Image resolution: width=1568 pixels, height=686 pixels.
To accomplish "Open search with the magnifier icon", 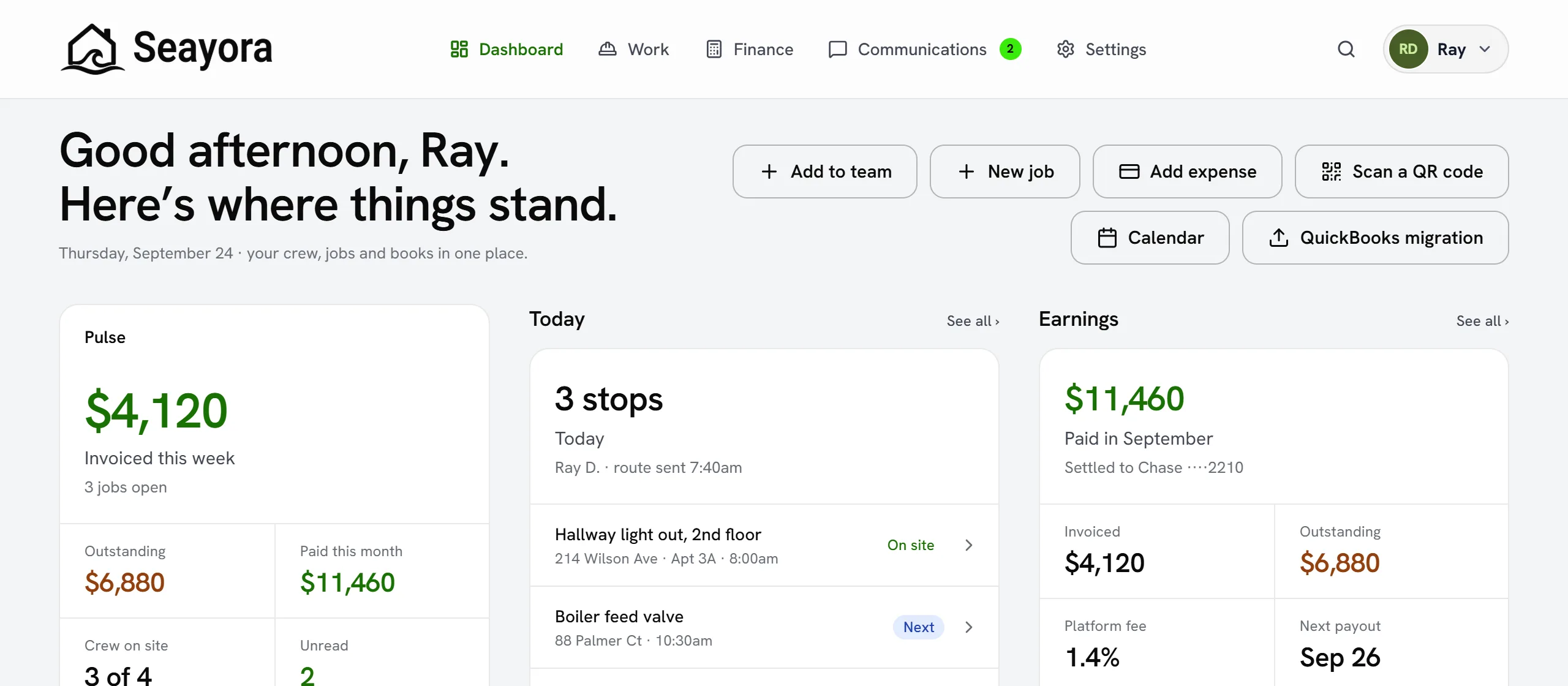I will (x=1346, y=49).
